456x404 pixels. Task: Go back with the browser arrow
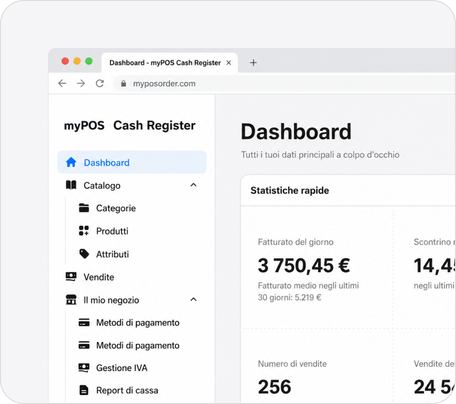tap(62, 83)
